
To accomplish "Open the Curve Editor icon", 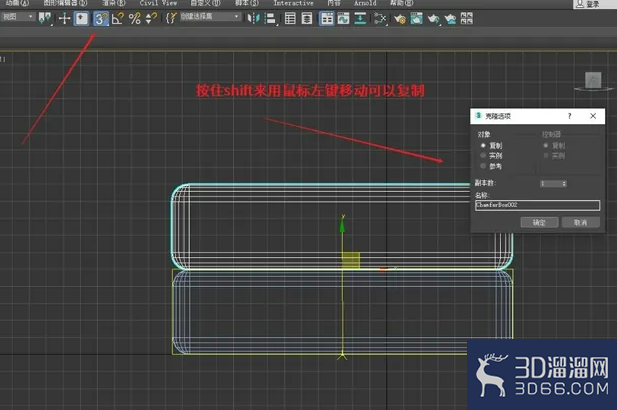I will pyautogui.click(x=343, y=18).
